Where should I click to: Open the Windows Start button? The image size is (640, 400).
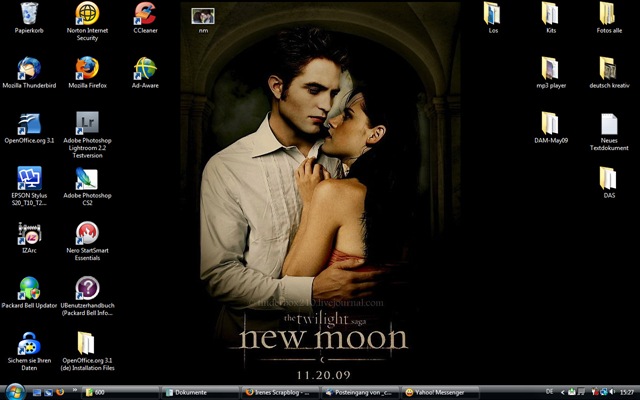point(16,392)
